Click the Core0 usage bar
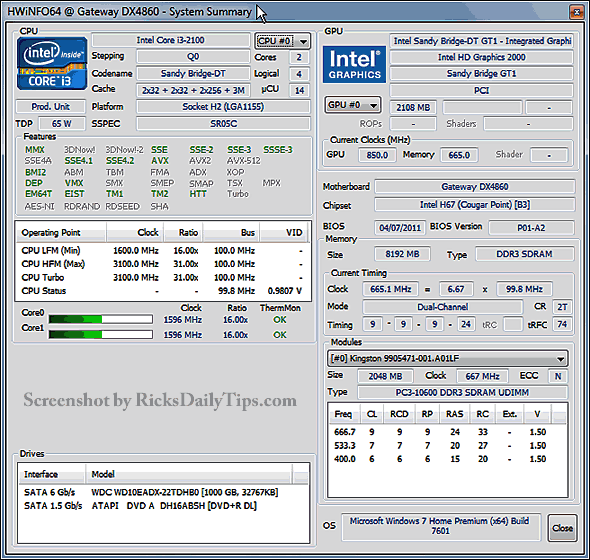Screen dimensions: 590x560 [x=100, y=319]
